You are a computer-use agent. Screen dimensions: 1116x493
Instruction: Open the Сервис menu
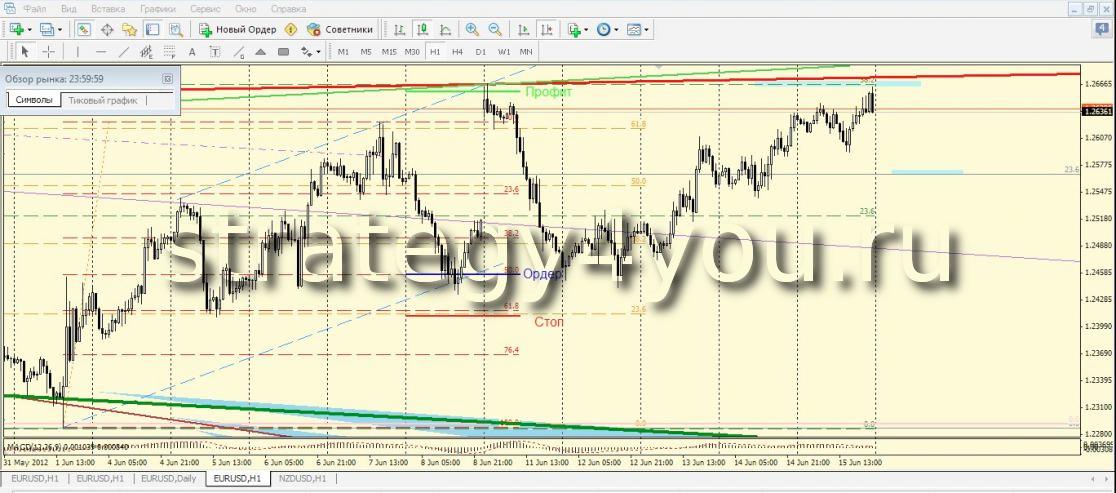205,8
